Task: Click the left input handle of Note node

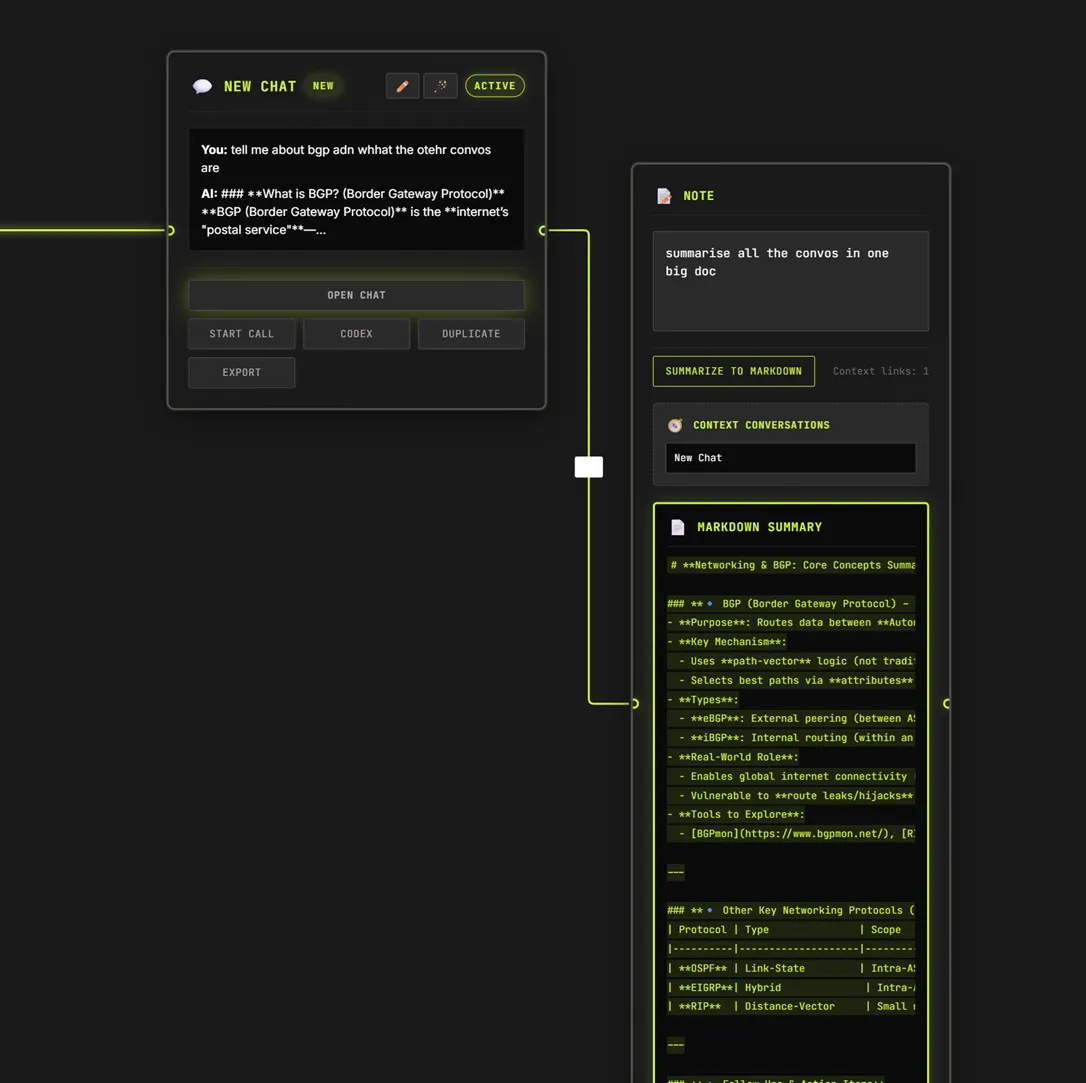Action: pos(635,704)
